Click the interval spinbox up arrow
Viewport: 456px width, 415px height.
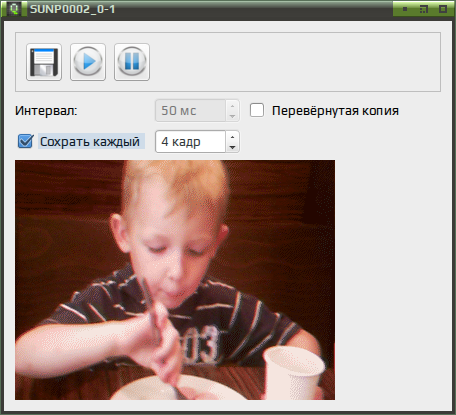(x=233, y=106)
